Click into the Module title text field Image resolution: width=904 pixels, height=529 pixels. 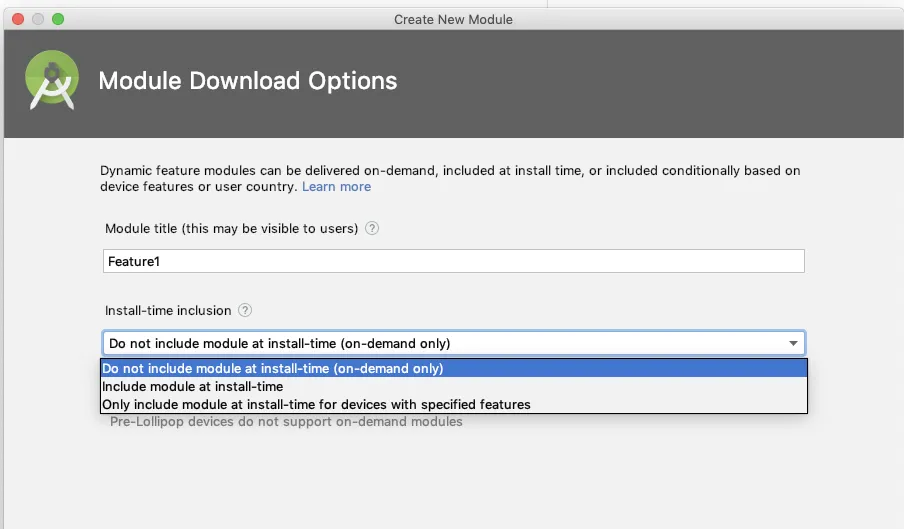(453, 261)
